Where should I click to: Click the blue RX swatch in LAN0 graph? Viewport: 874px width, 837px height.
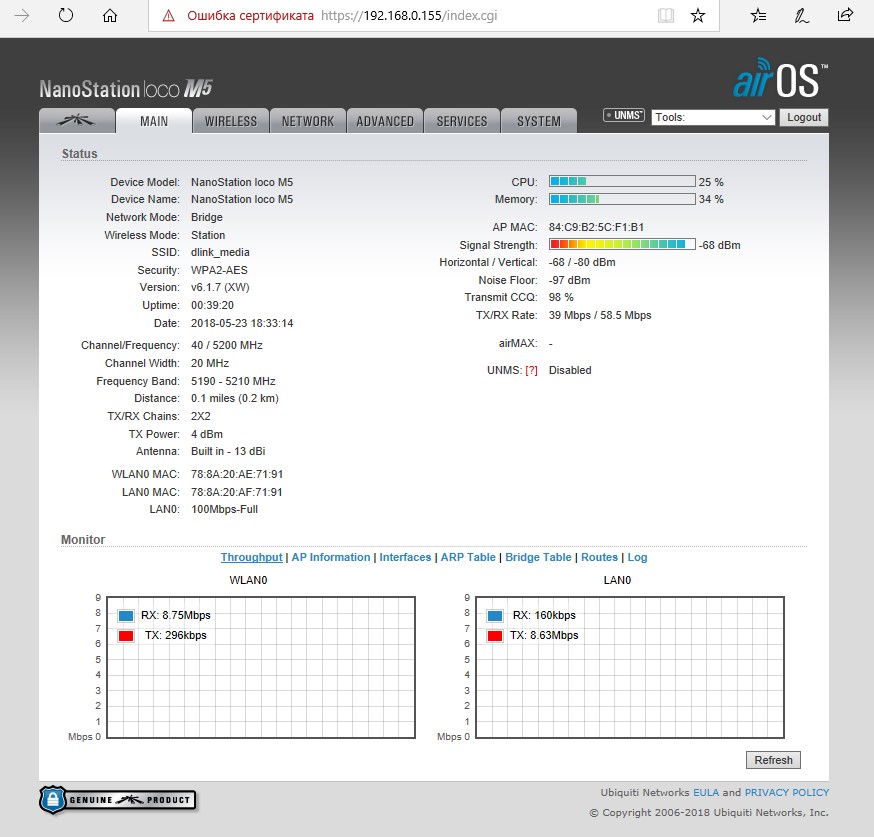point(495,616)
